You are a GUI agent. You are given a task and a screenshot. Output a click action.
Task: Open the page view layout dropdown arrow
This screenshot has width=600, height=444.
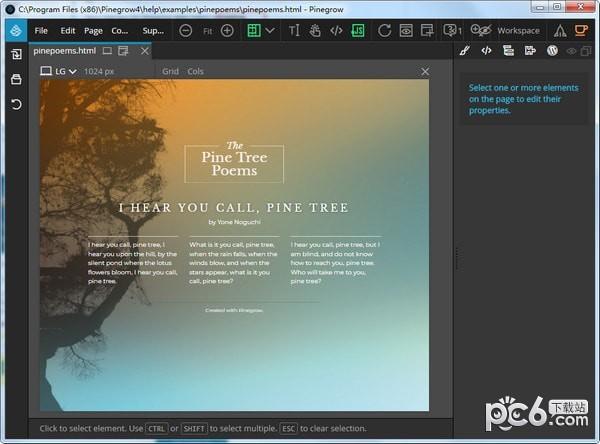pos(270,30)
